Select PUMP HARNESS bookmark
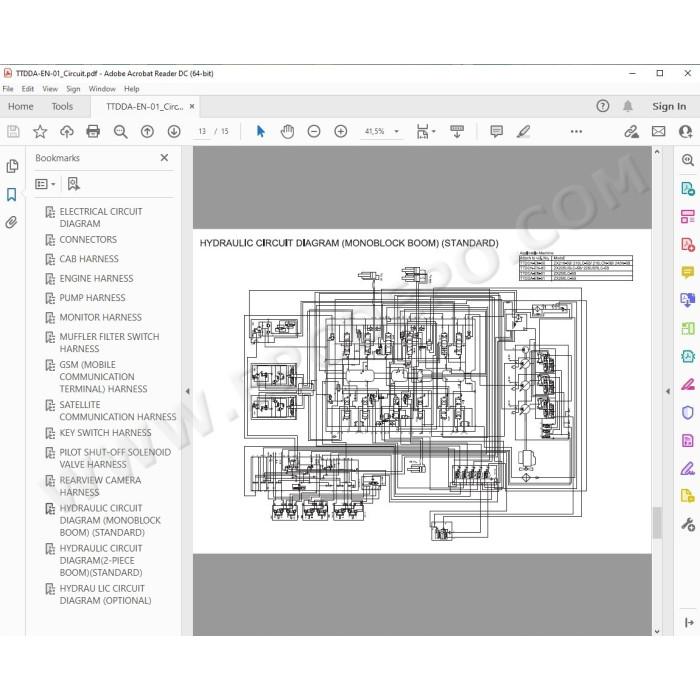 [x=92, y=298]
